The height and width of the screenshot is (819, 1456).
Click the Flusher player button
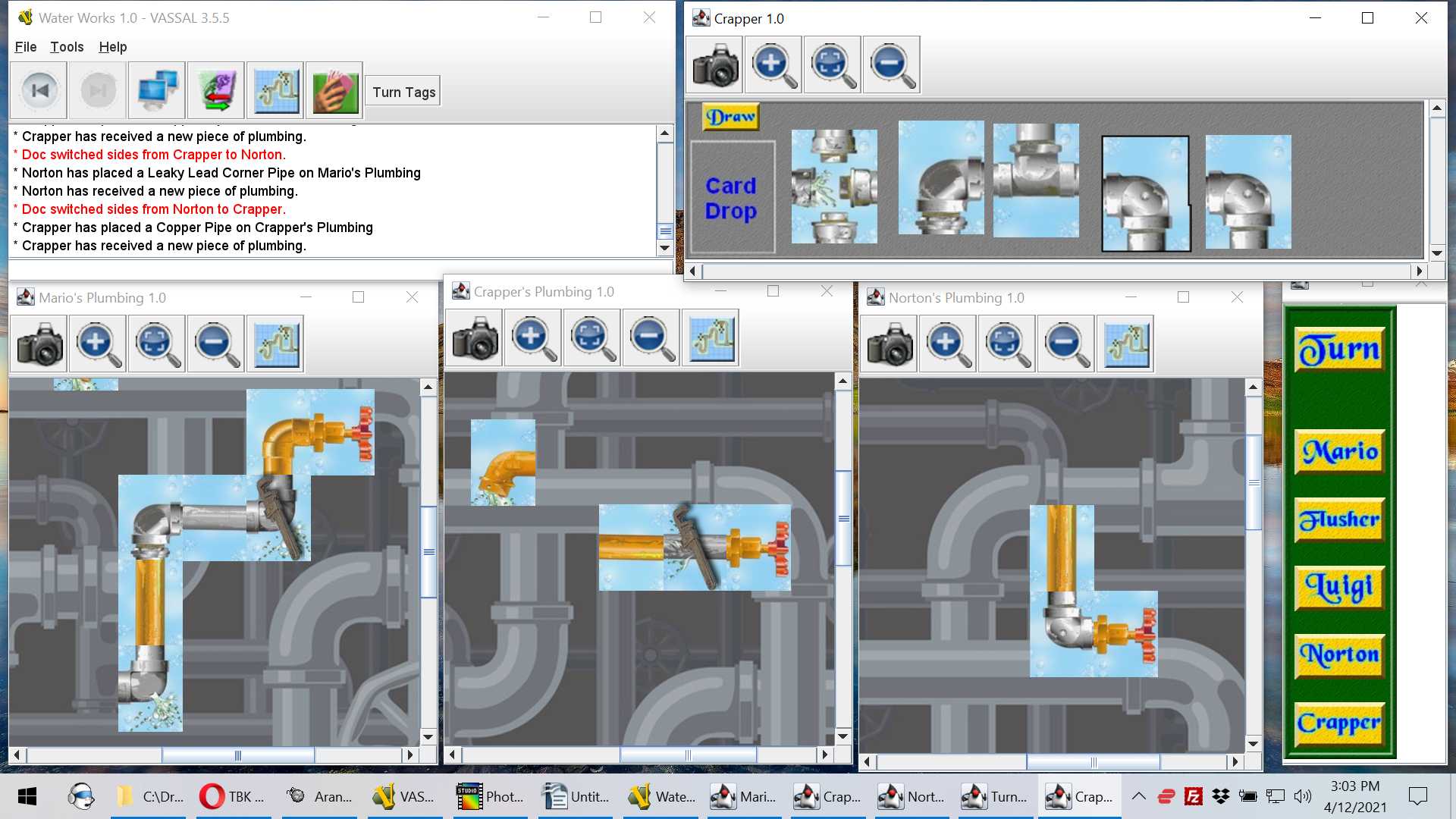(1339, 519)
